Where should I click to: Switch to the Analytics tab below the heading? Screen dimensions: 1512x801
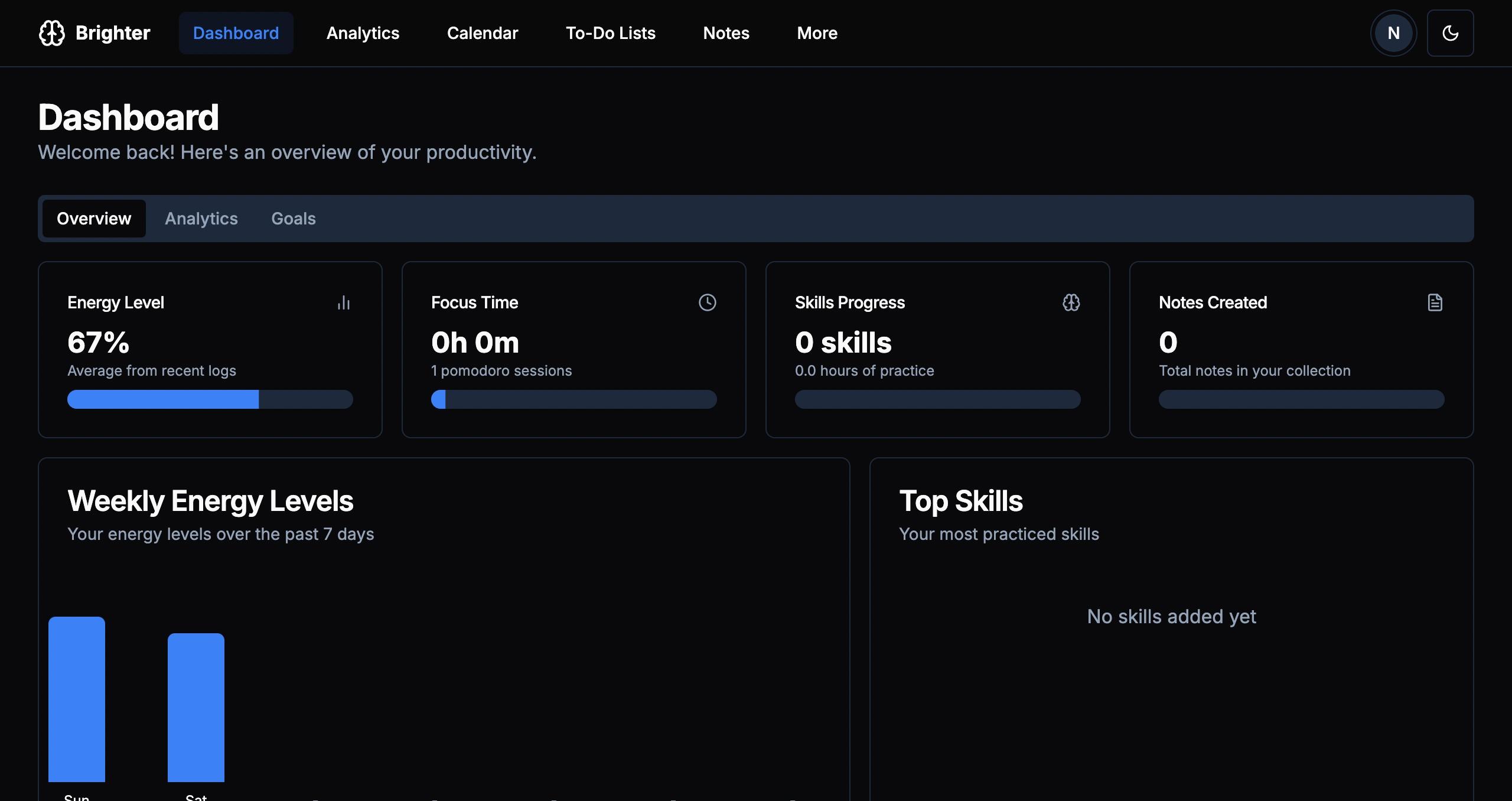201,219
